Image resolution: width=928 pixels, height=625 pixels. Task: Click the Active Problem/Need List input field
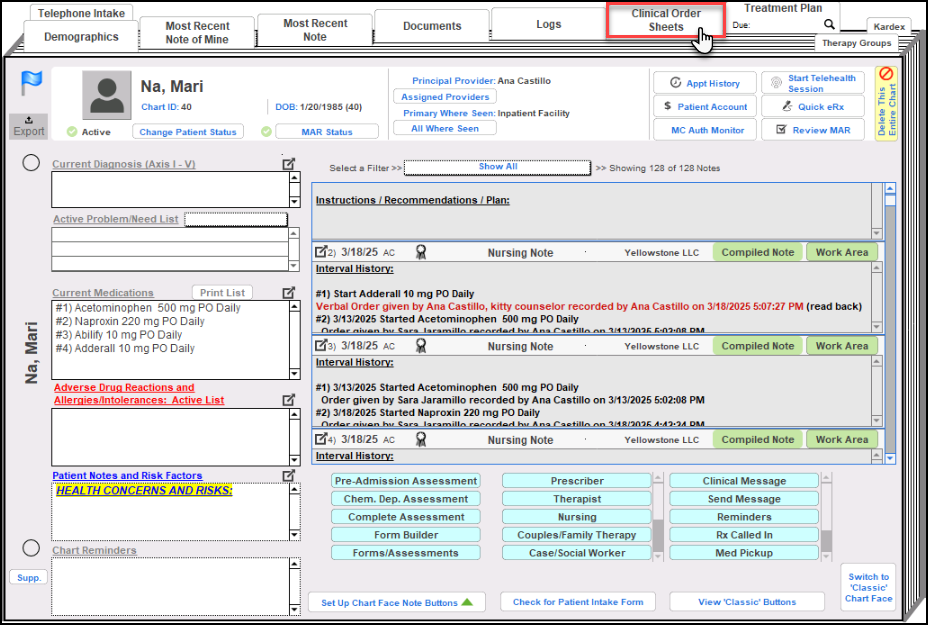point(236,220)
